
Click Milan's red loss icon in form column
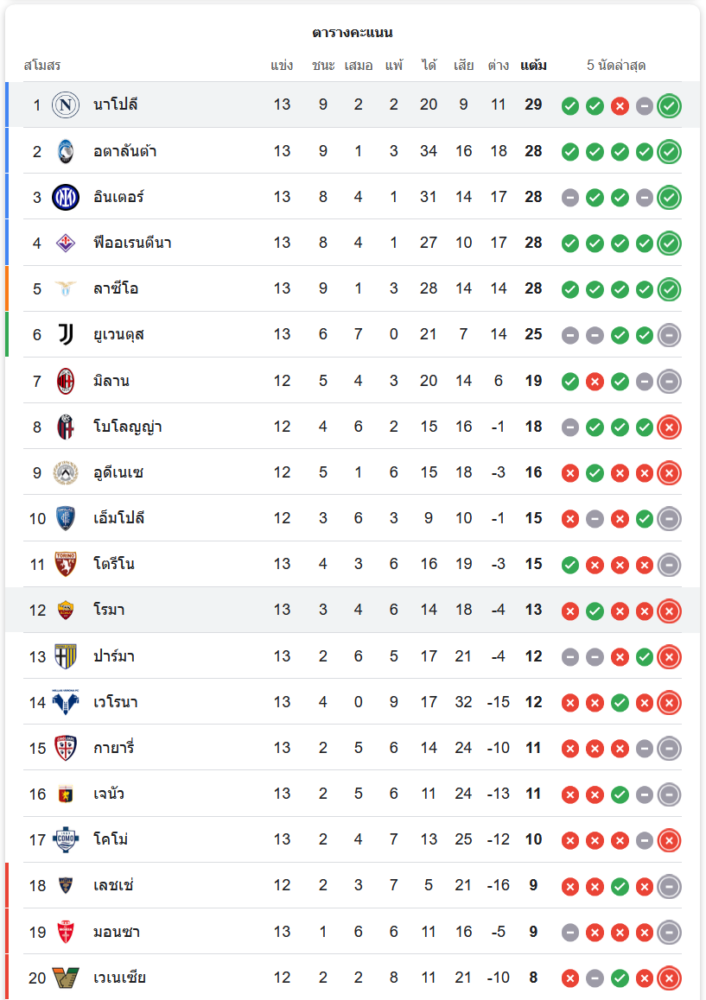[x=595, y=381]
